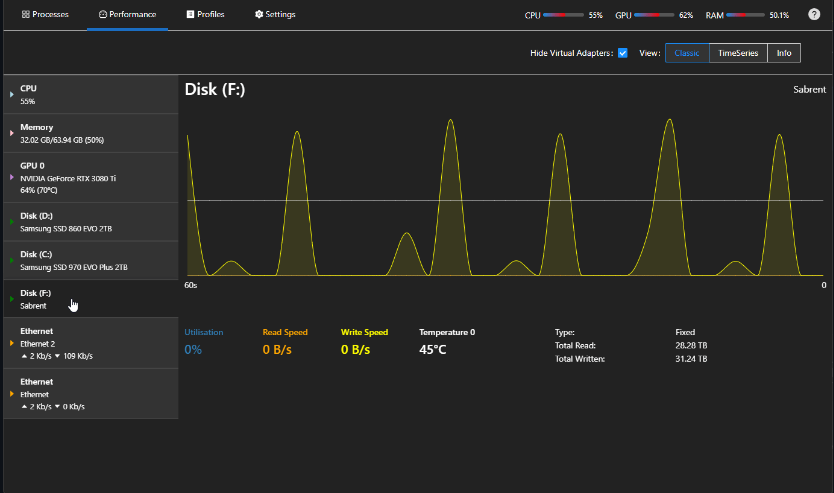Select the last Ethernet adapter with 0 Kb/s download
834x493 pixels.
(91, 394)
